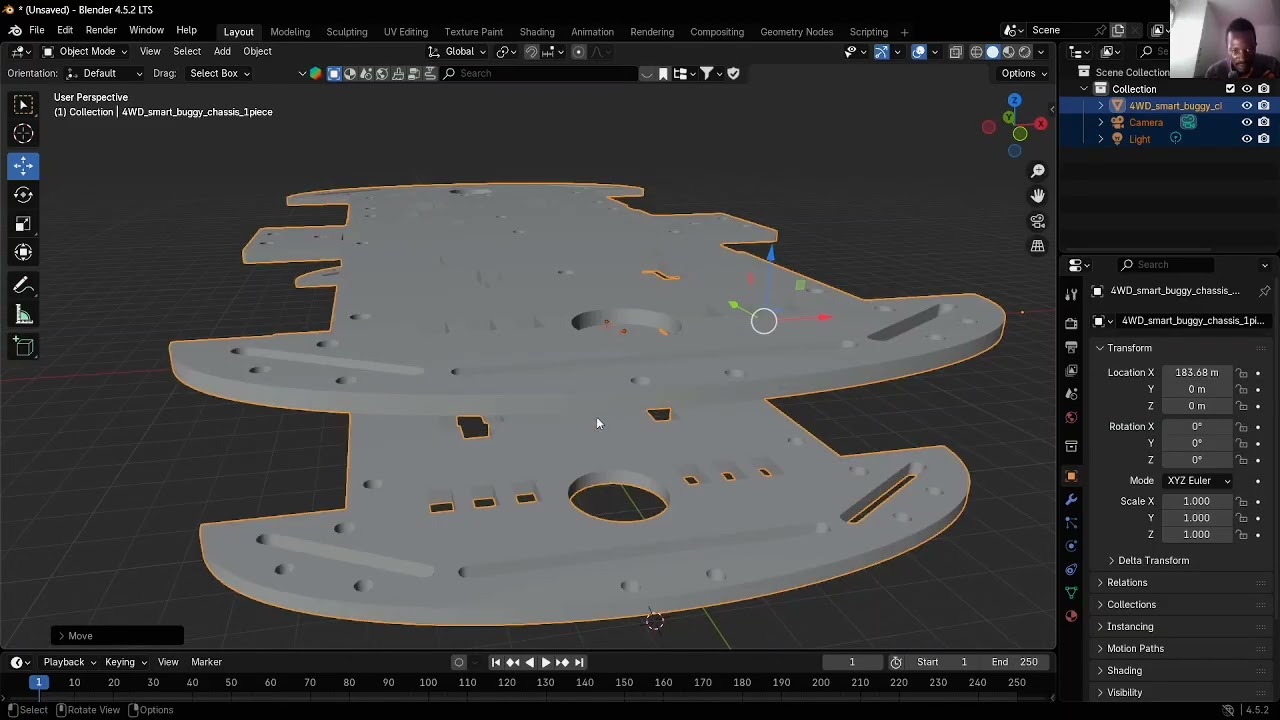Viewport: 1280px width, 720px height.
Task: Switch to Rendered viewport shading
Action: pyautogui.click(x=1024, y=52)
